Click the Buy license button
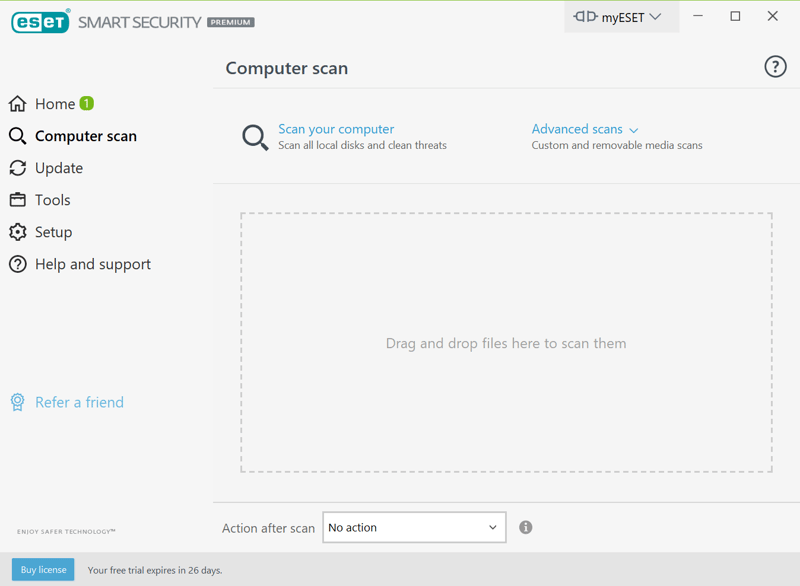The height and width of the screenshot is (586, 800). (43, 570)
